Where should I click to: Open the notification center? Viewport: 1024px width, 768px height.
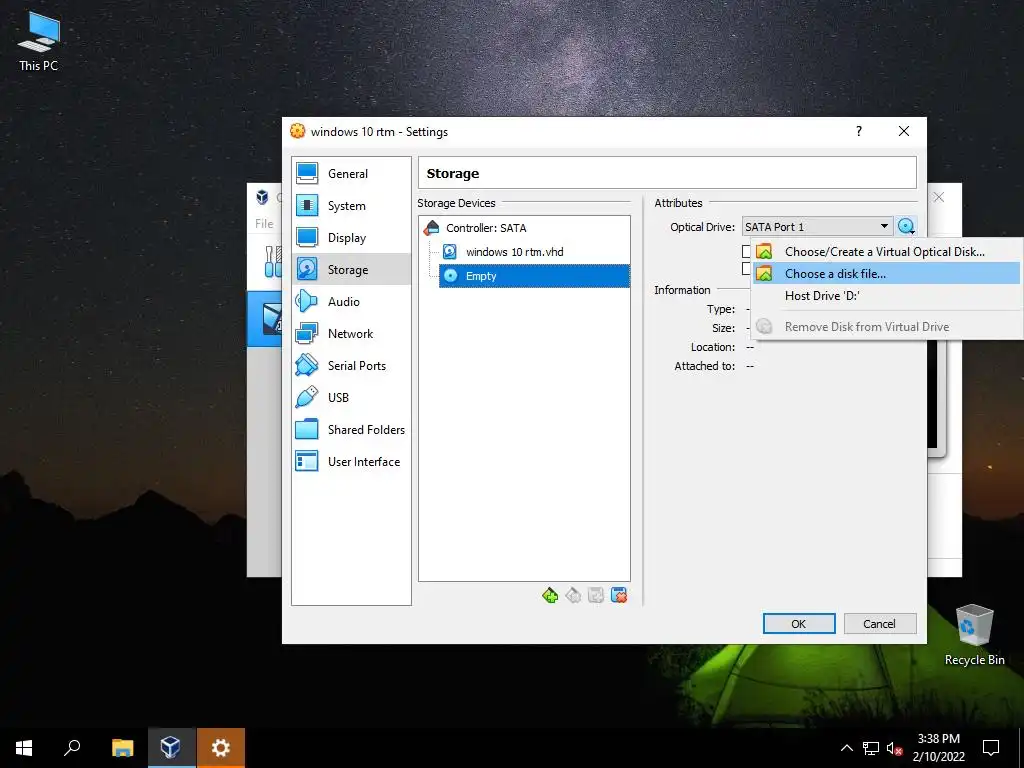[x=991, y=748]
